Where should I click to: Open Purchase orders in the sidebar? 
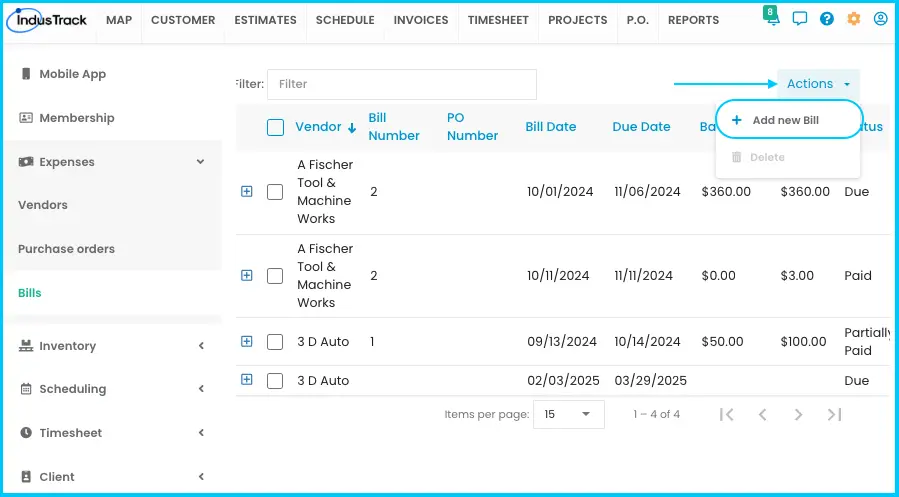pyautogui.click(x=66, y=249)
